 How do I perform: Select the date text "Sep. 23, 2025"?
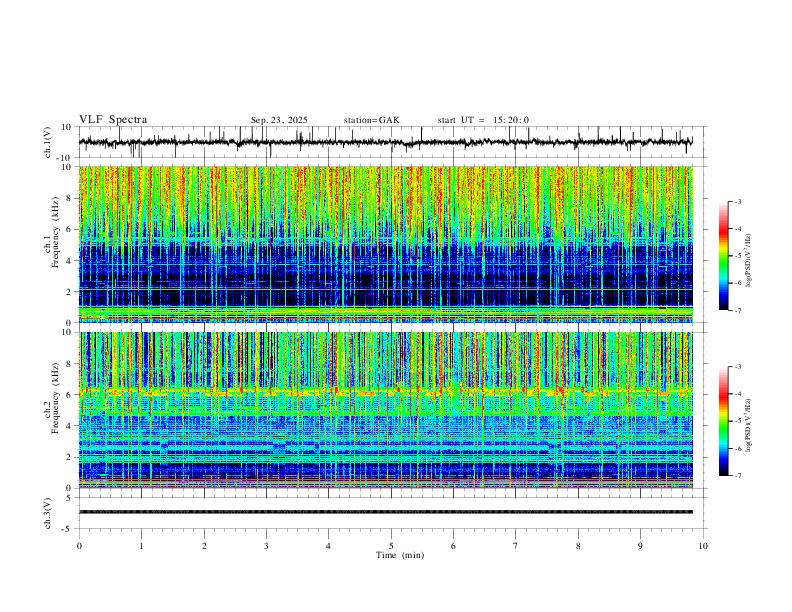click(279, 120)
